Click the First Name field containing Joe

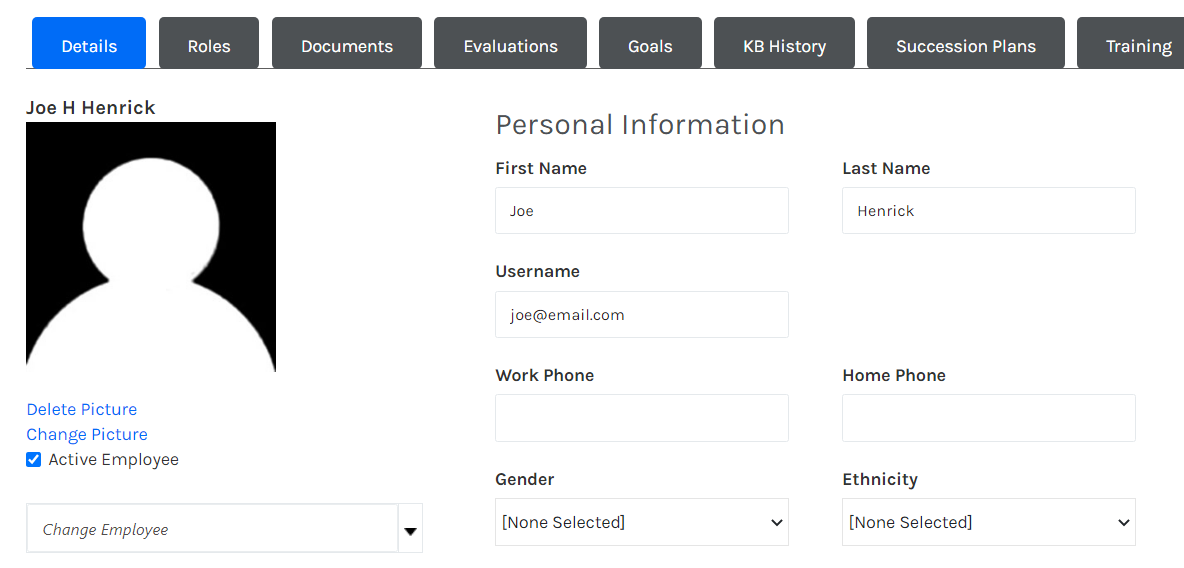[x=642, y=211]
